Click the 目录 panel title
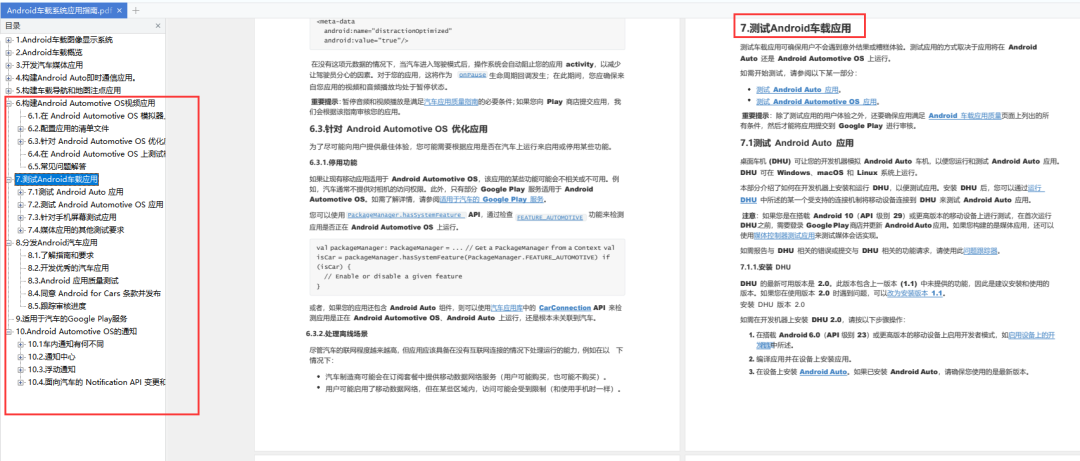Image resolution: width=1080 pixels, height=461 pixels. (x=12, y=26)
